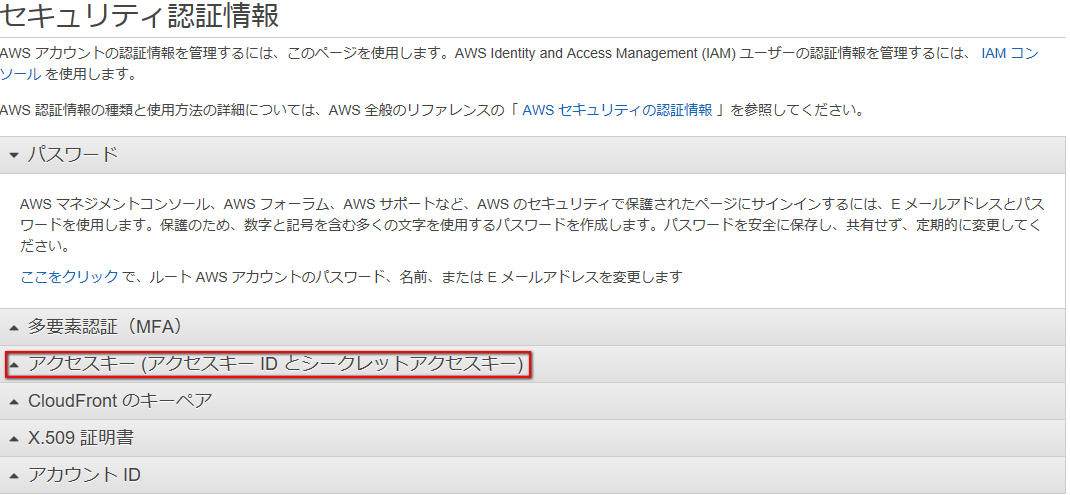The height and width of the screenshot is (495, 1070).
Task: Show the アカウント ID section
Action: [84, 476]
